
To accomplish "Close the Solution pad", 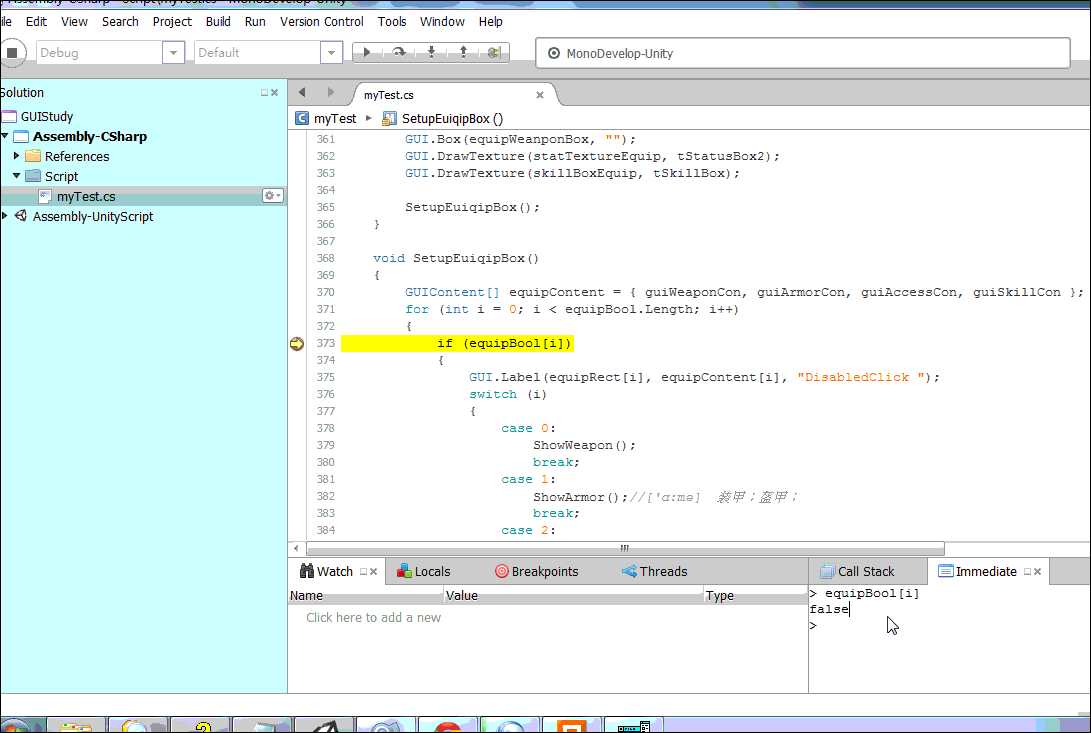I will pyautogui.click(x=274, y=93).
